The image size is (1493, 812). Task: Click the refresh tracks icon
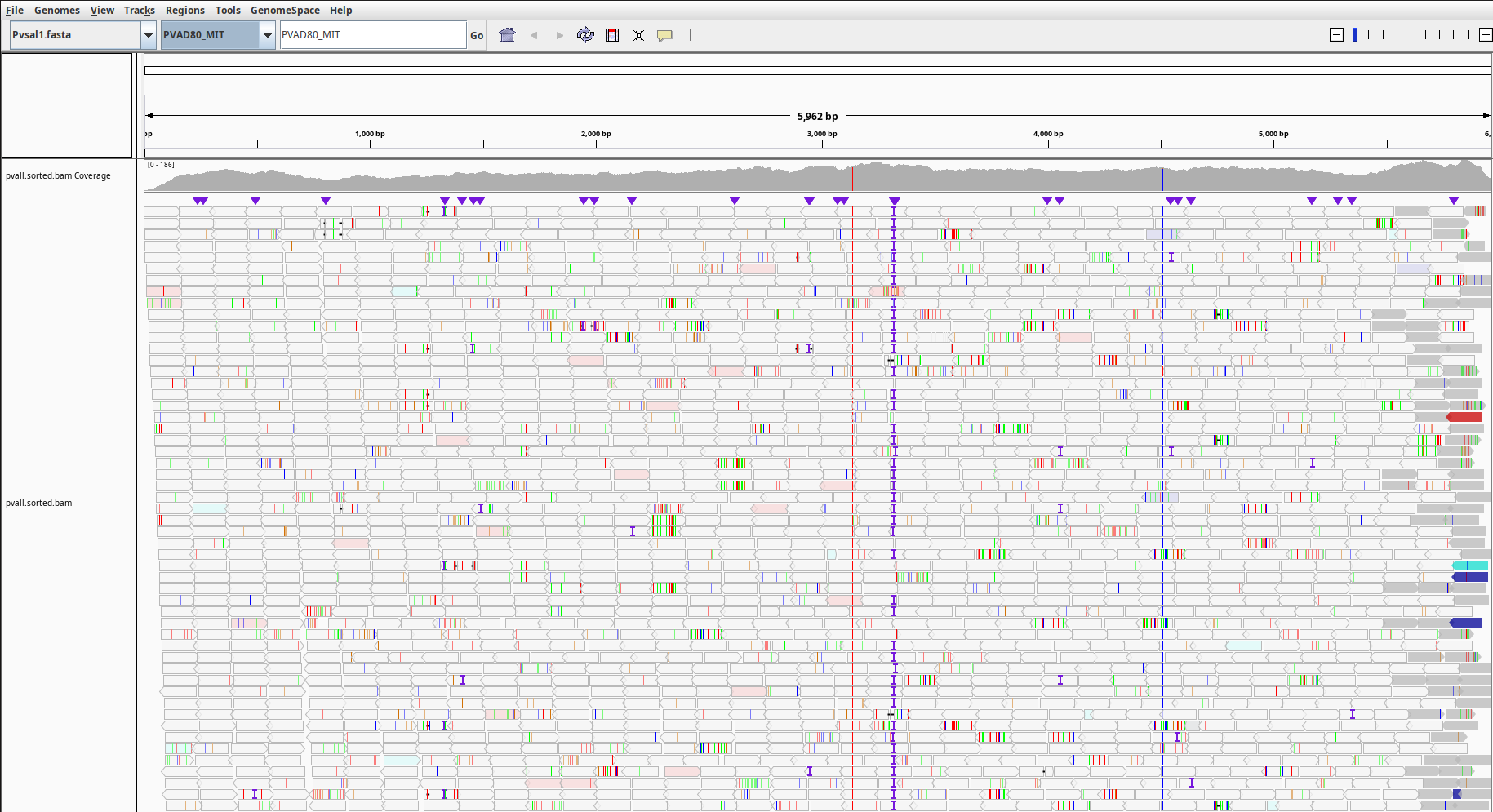click(585, 34)
